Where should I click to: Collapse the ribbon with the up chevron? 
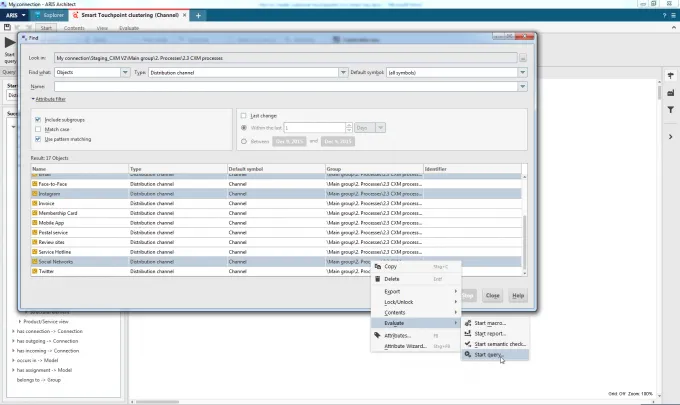tap(673, 28)
